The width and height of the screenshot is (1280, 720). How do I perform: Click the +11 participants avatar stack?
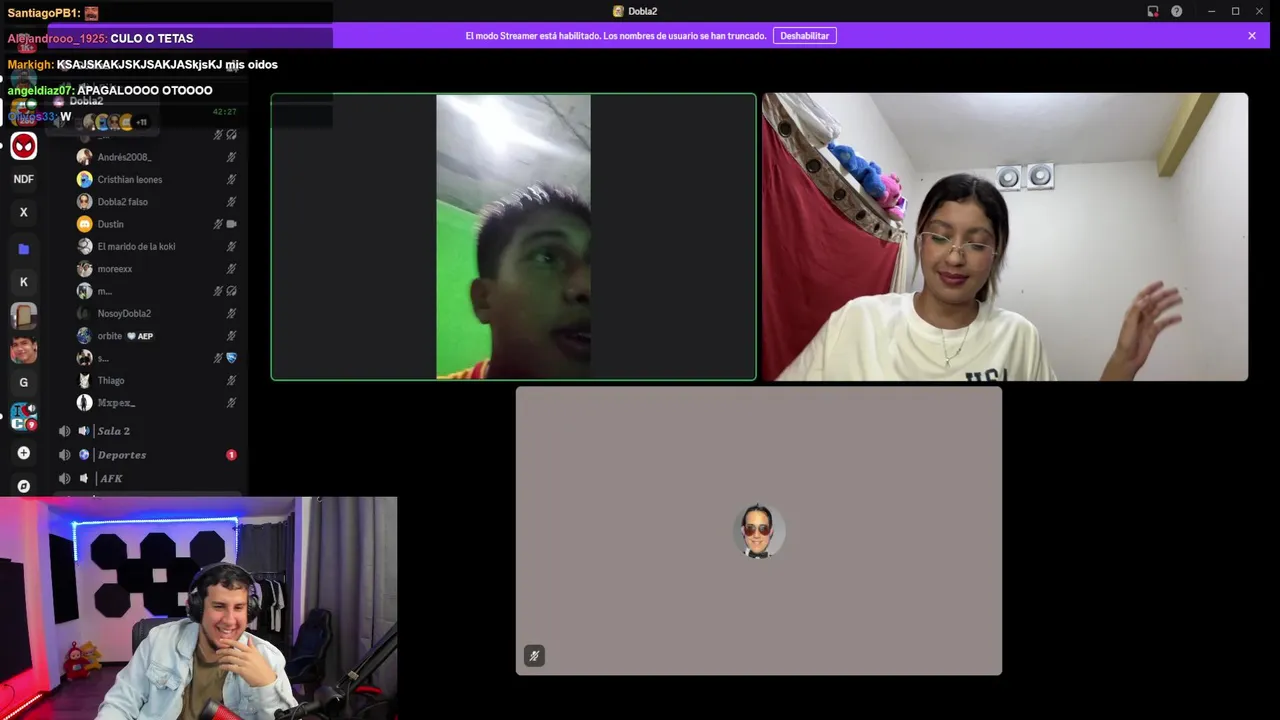(x=115, y=122)
